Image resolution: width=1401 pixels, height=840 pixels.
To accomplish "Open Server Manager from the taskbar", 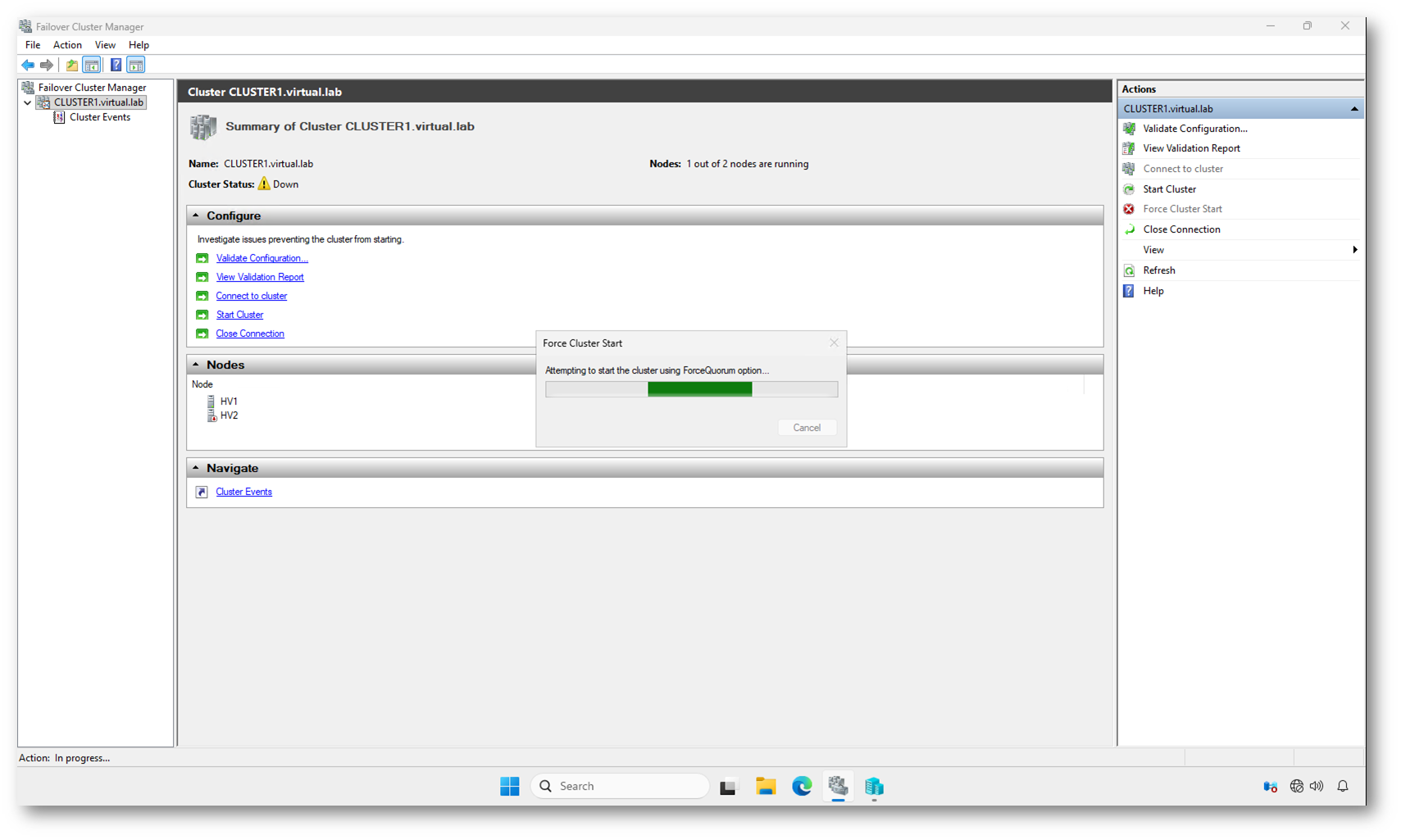I will coord(874,787).
